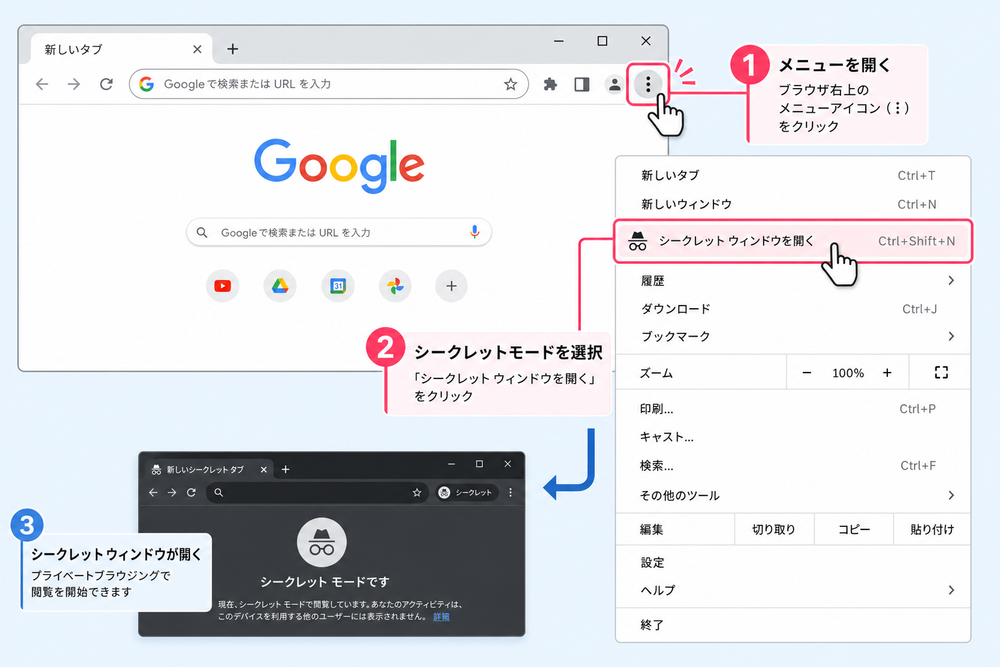
Task: Select キャスト... menu item
Action: click(793, 437)
